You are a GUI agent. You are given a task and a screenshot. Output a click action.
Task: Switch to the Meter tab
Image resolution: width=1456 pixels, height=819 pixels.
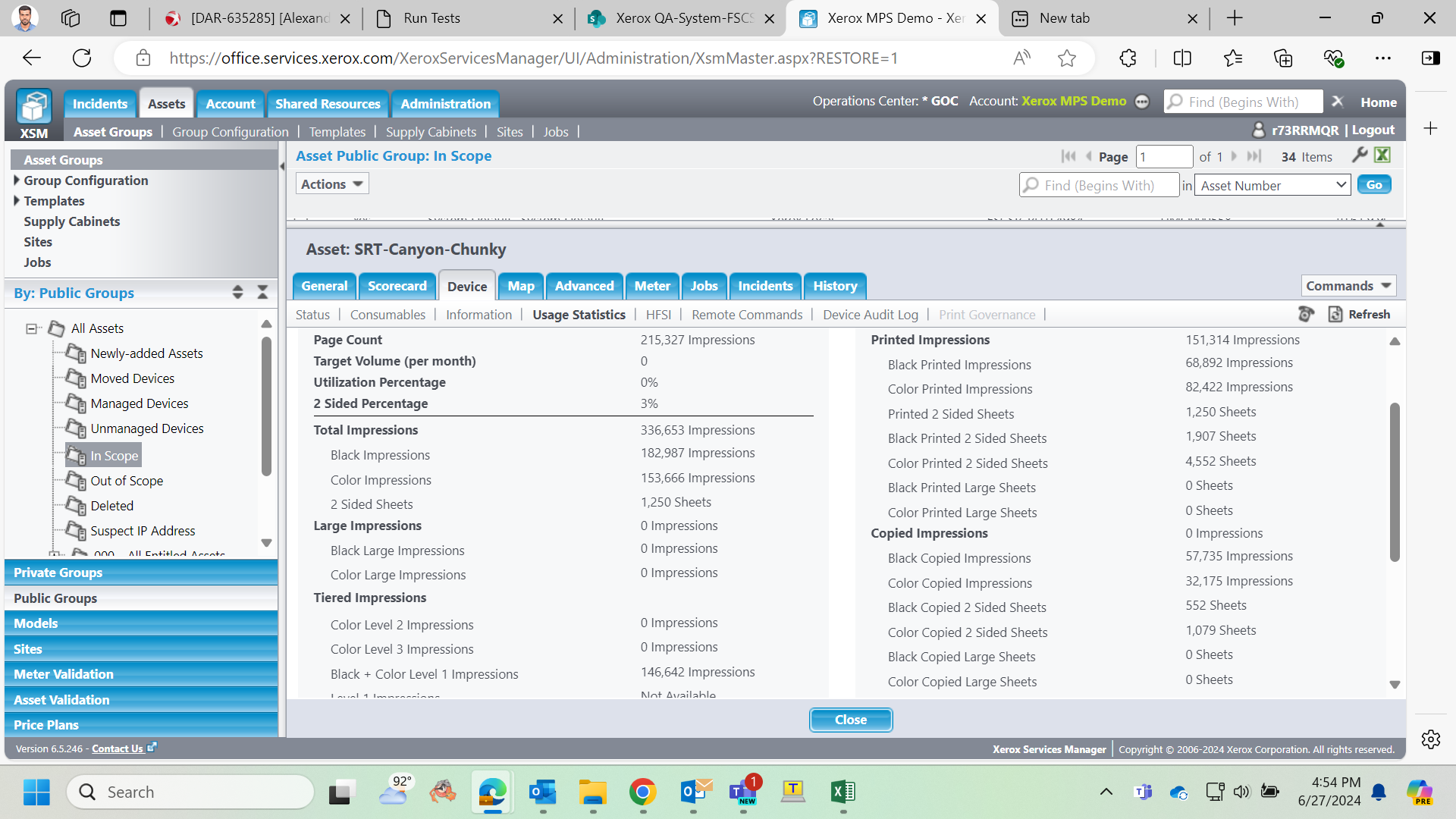point(652,286)
